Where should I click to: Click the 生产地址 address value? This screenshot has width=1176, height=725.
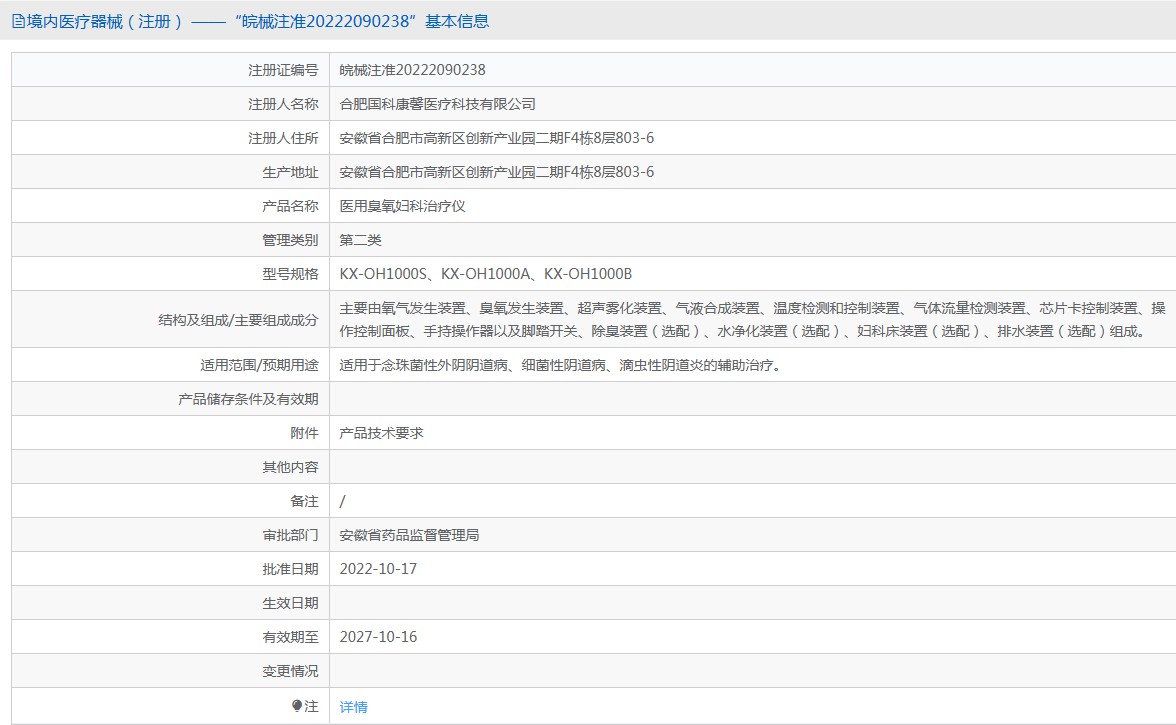tap(496, 172)
